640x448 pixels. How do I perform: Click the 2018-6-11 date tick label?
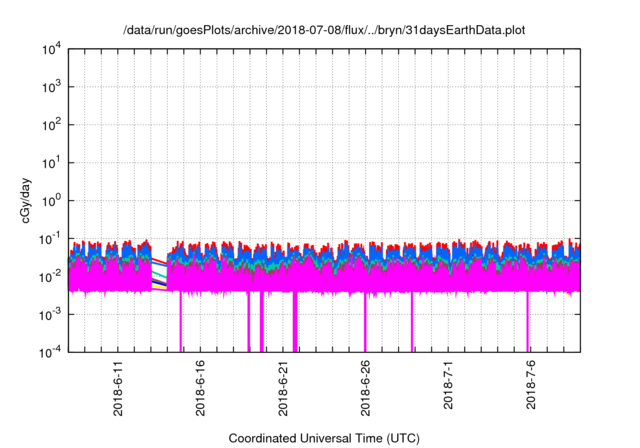pos(118,388)
